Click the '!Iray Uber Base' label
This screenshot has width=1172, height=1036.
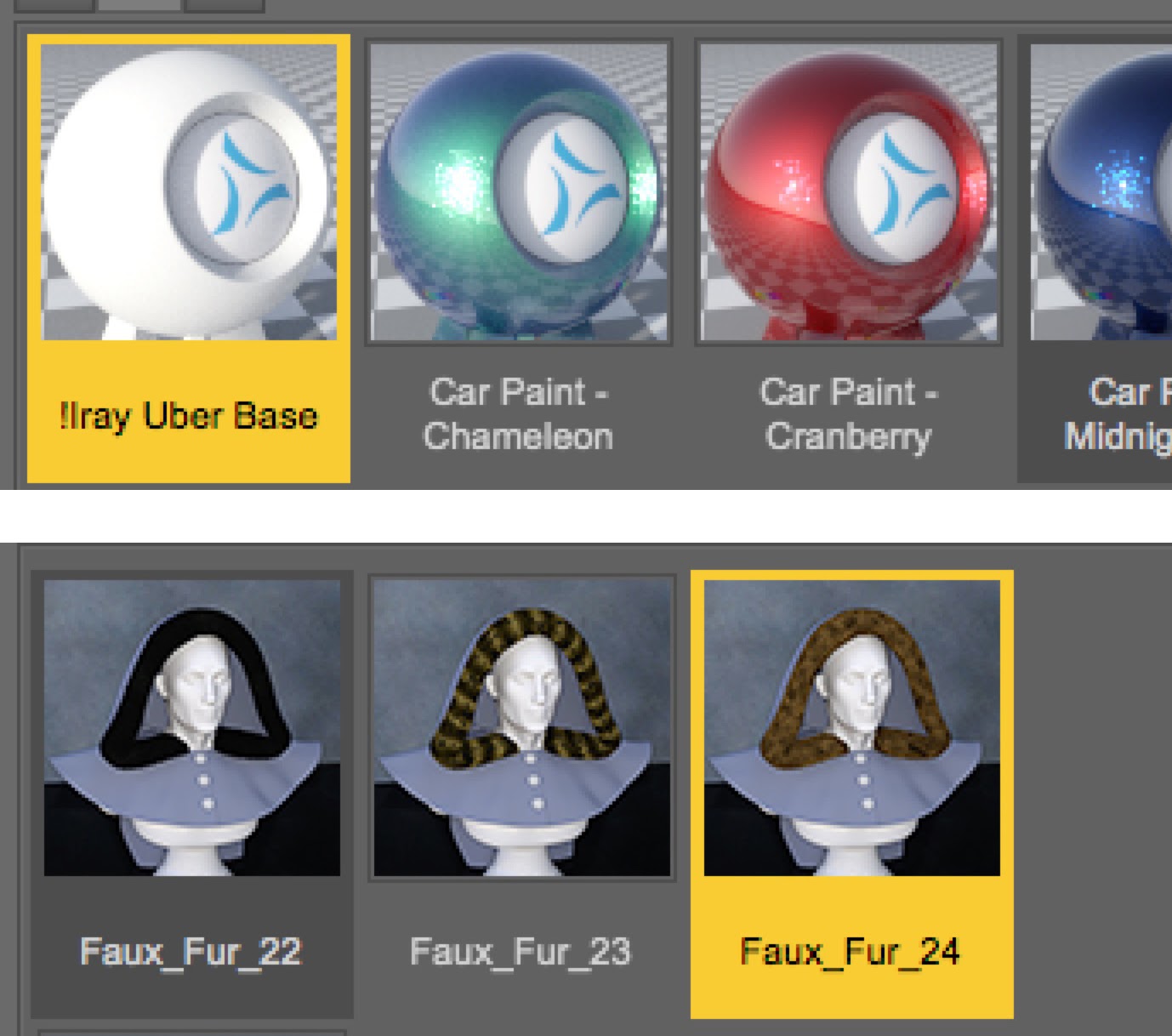coord(189,416)
